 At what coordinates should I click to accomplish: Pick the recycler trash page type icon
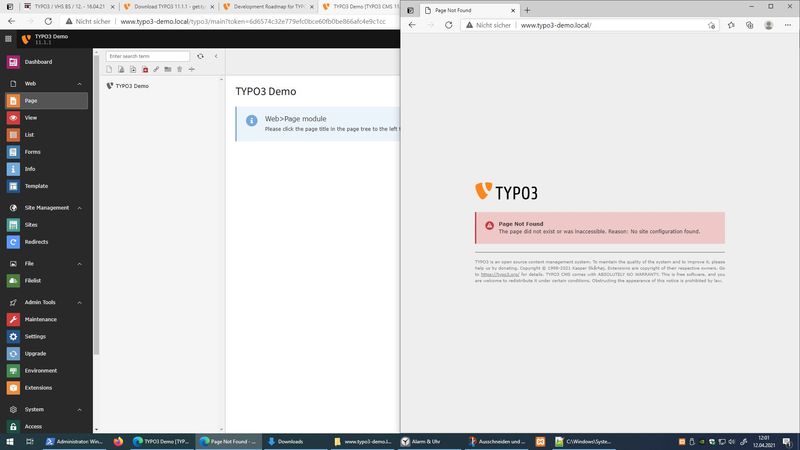point(180,69)
